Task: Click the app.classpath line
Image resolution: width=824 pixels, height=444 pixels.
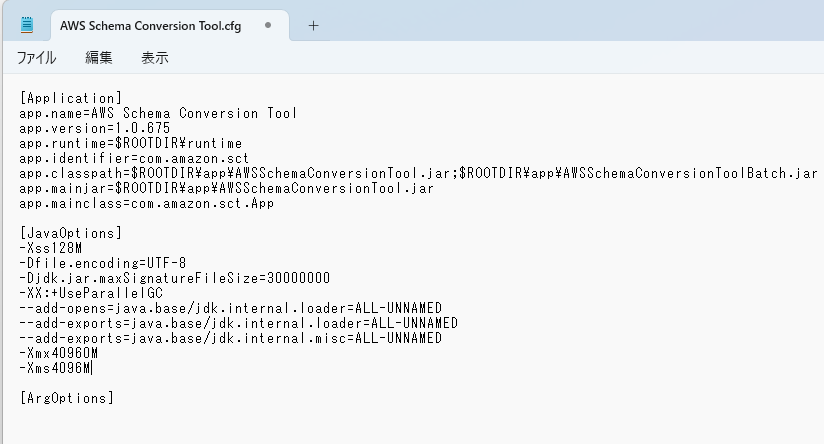Action: 418,173
